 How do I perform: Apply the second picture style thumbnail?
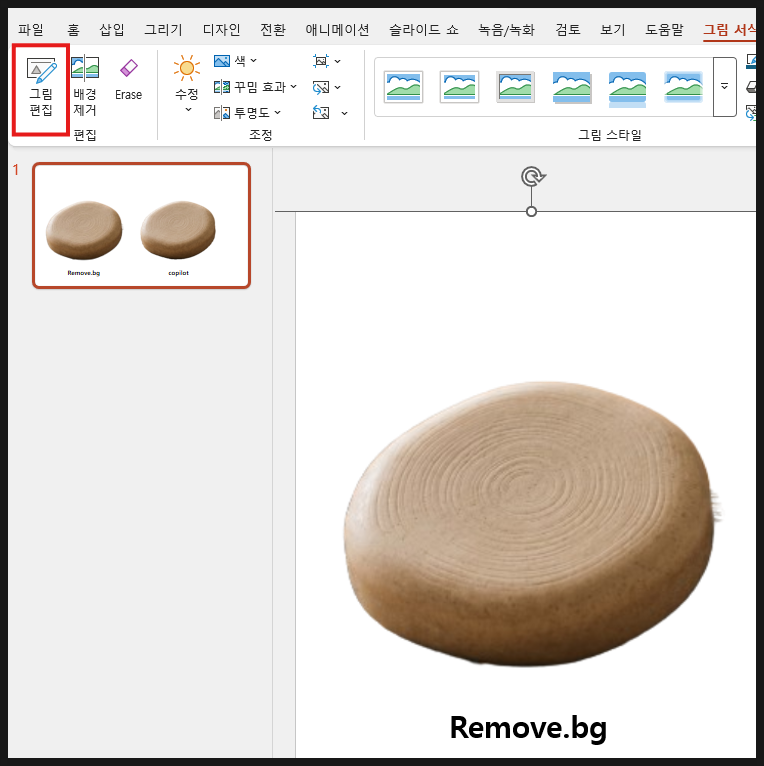[x=459, y=87]
